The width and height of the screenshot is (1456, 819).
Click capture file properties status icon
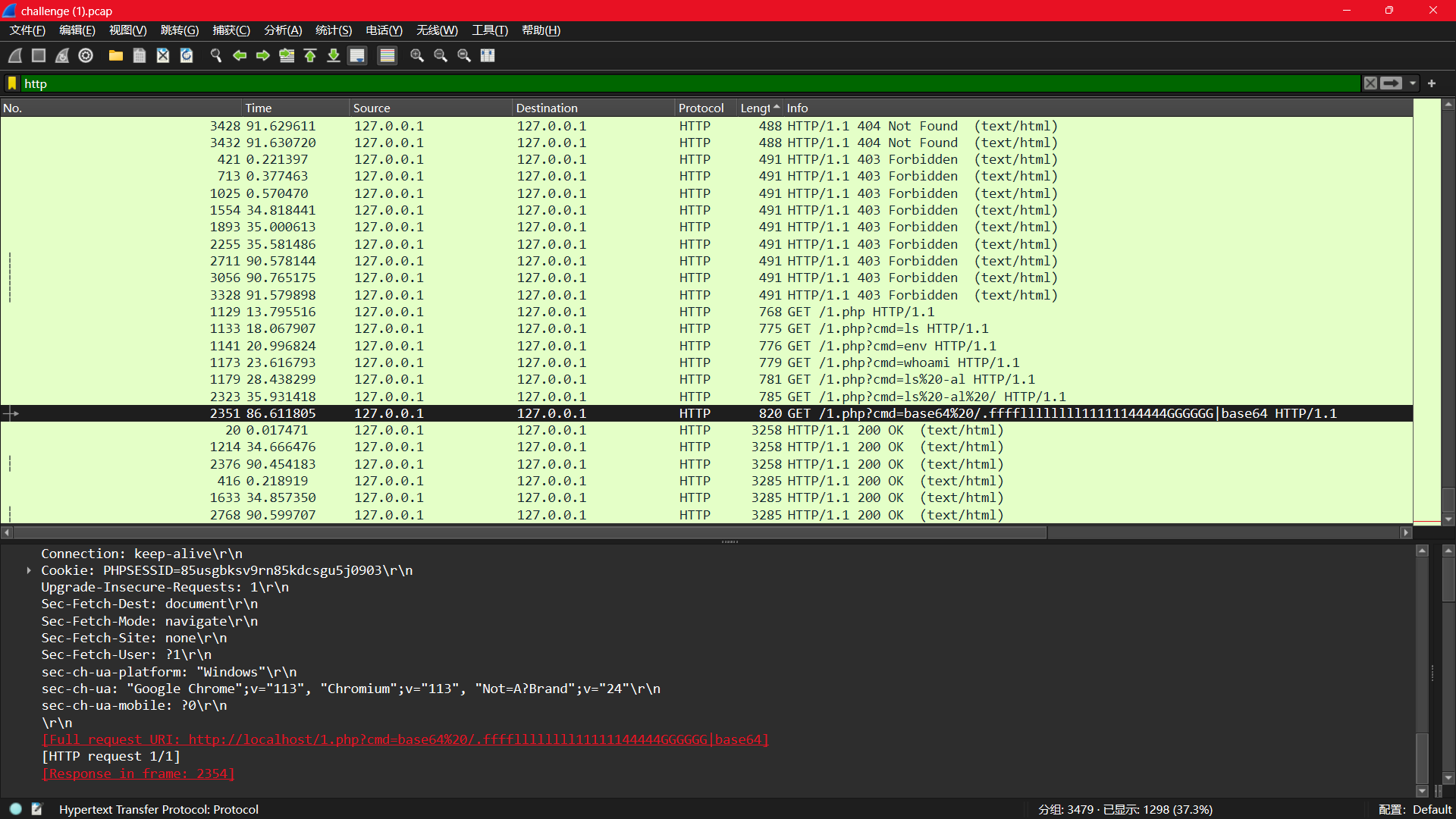pyautogui.click(x=36, y=809)
